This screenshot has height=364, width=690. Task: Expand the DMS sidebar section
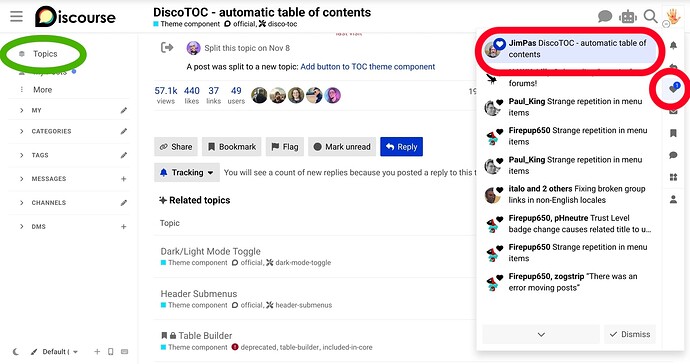[x=22, y=226]
